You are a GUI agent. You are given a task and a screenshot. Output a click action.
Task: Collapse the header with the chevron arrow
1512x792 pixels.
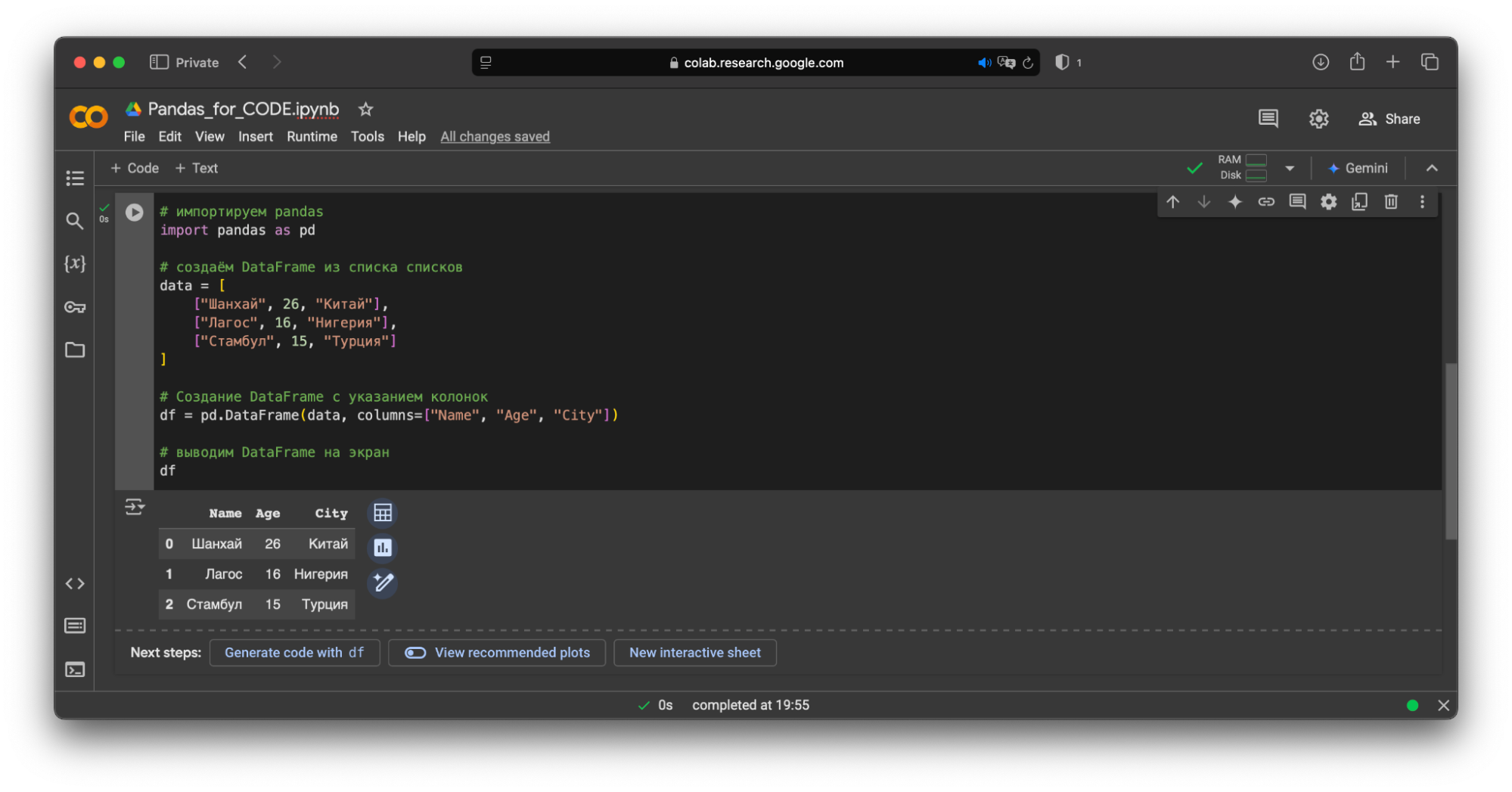1431,168
